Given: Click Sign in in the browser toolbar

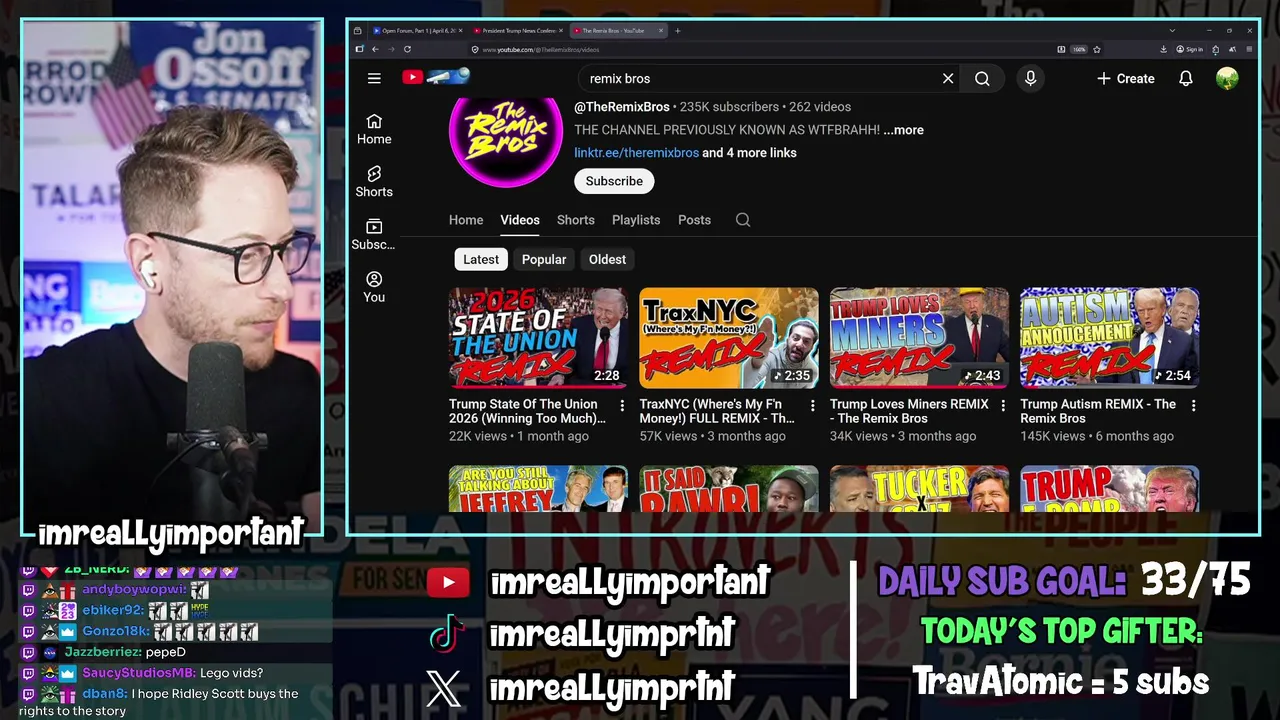Looking at the screenshot, I should click(x=1188, y=49).
